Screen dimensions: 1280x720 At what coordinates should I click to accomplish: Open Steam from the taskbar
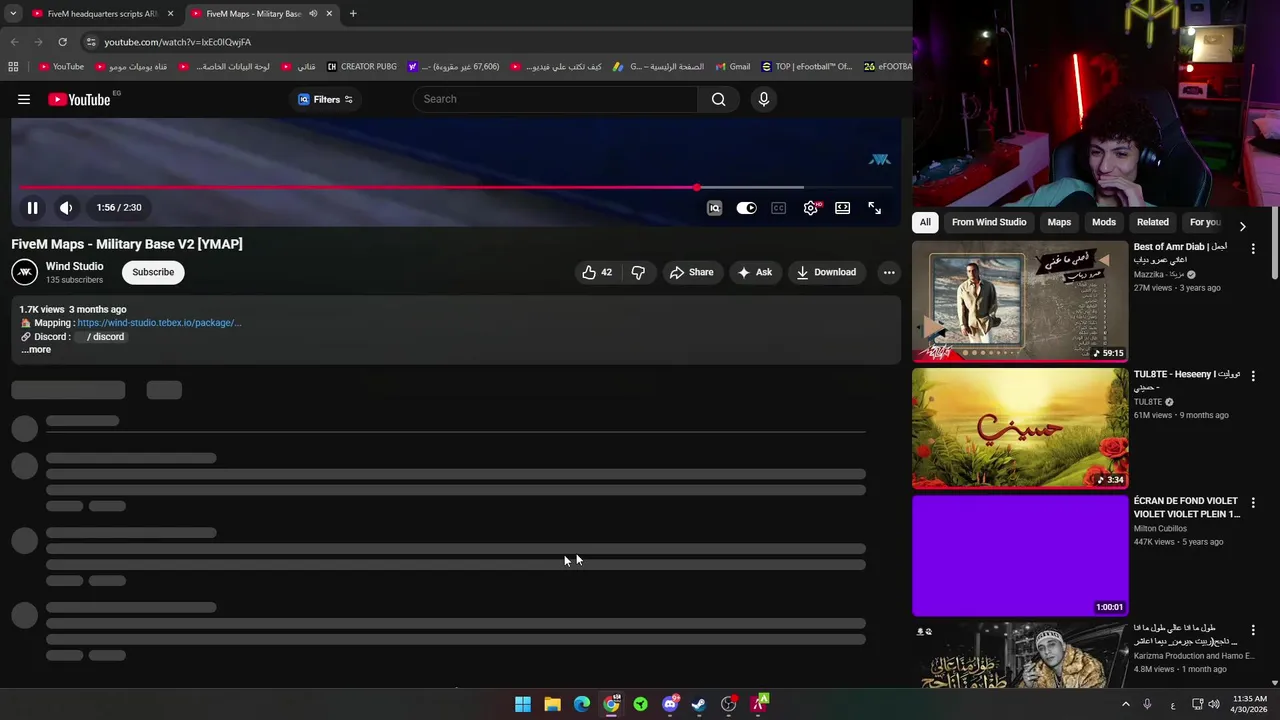(699, 704)
